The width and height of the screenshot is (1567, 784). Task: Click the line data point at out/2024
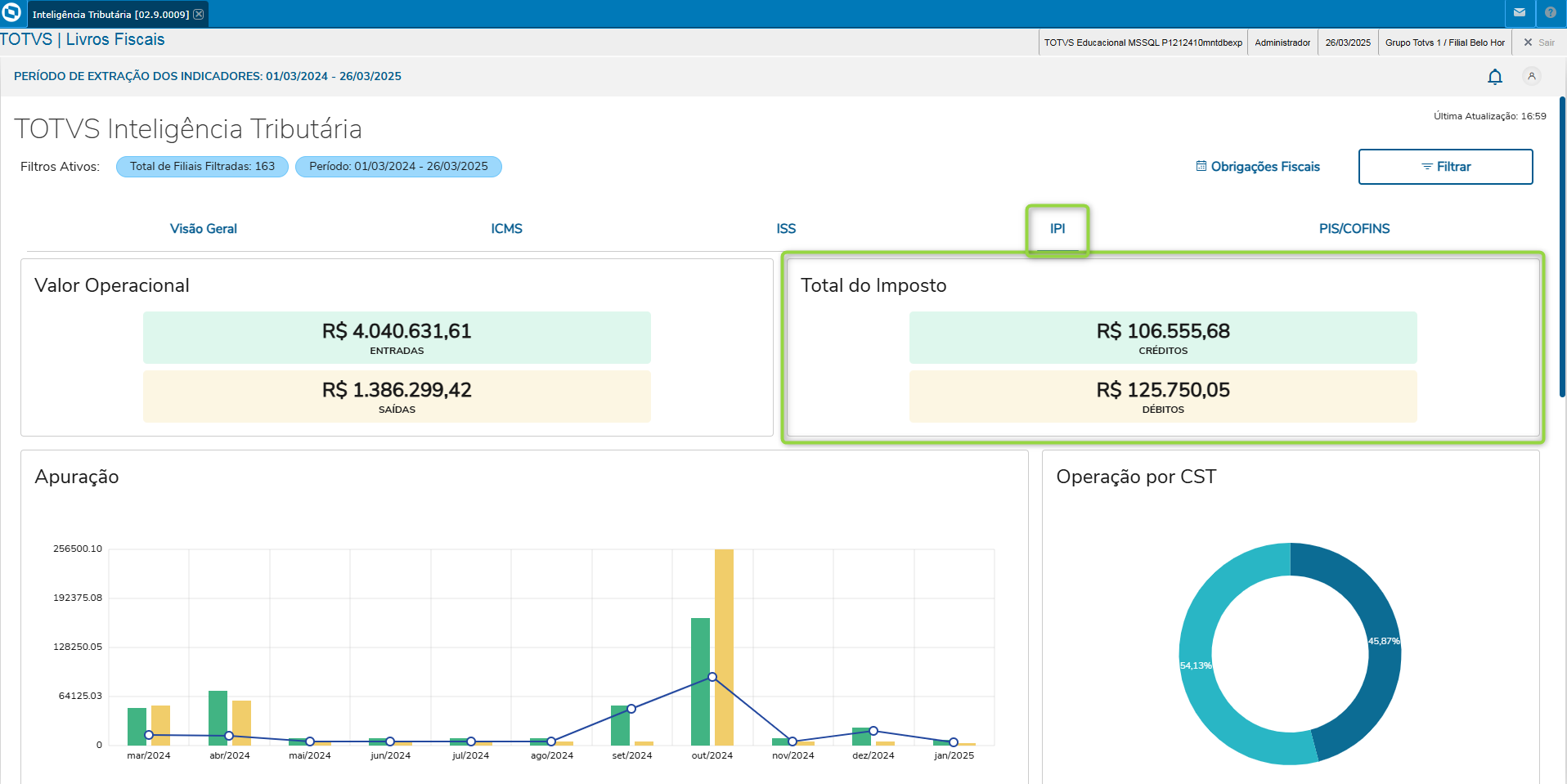click(x=712, y=677)
